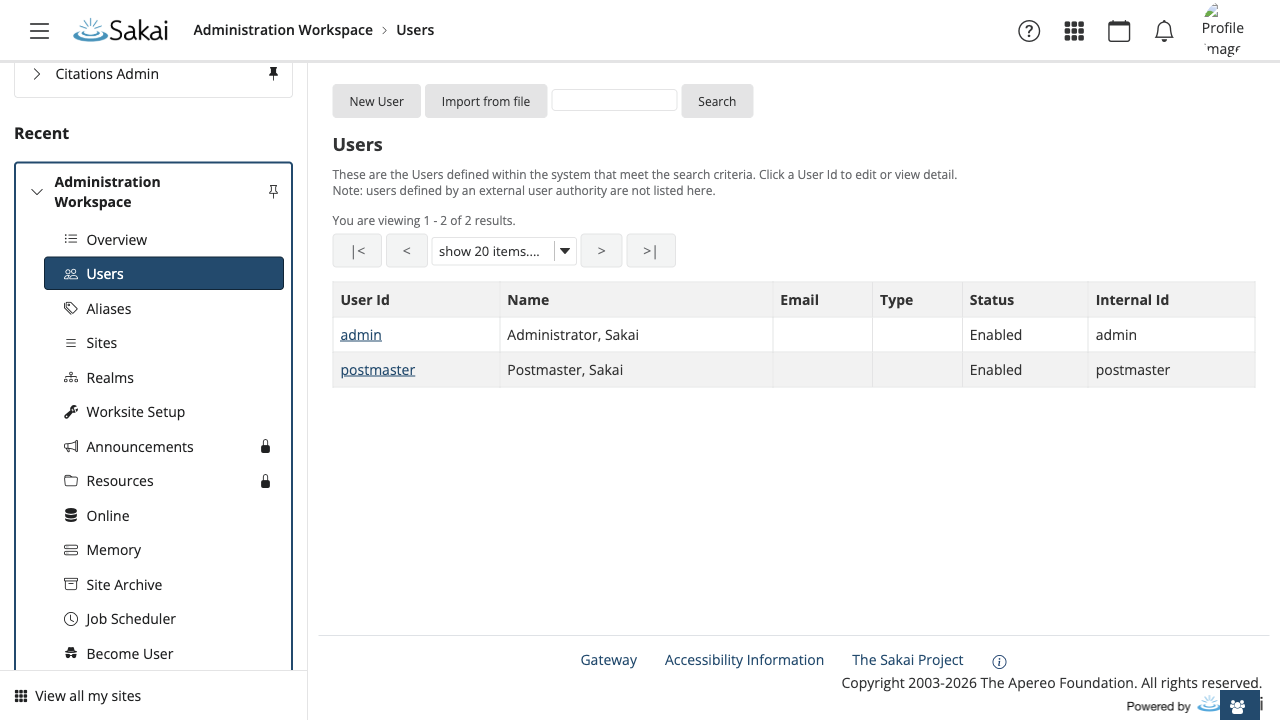The height and width of the screenshot is (720, 1280).
Task: Click the Sakai logo
Action: (120, 30)
